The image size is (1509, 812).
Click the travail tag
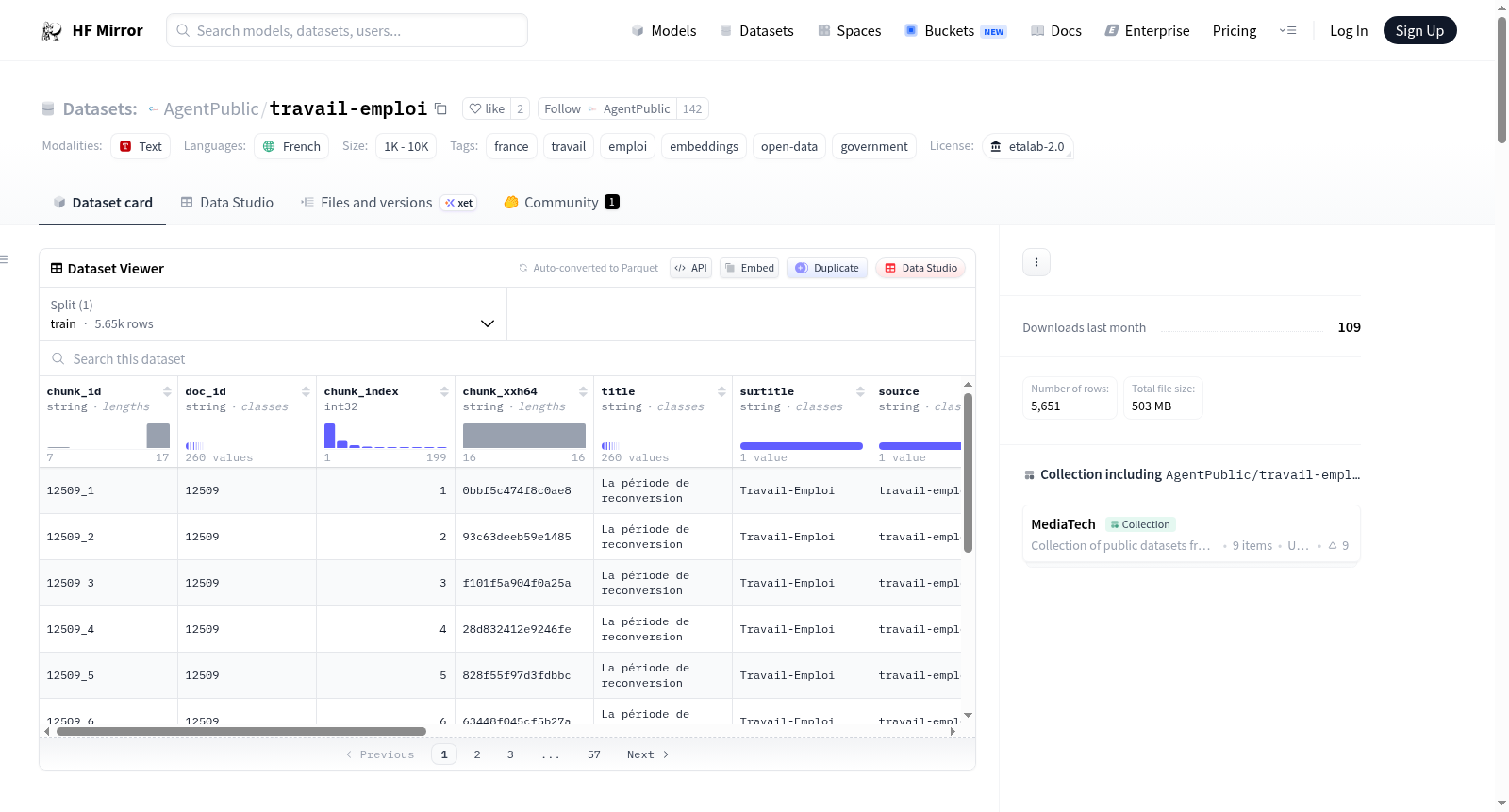coord(569,146)
